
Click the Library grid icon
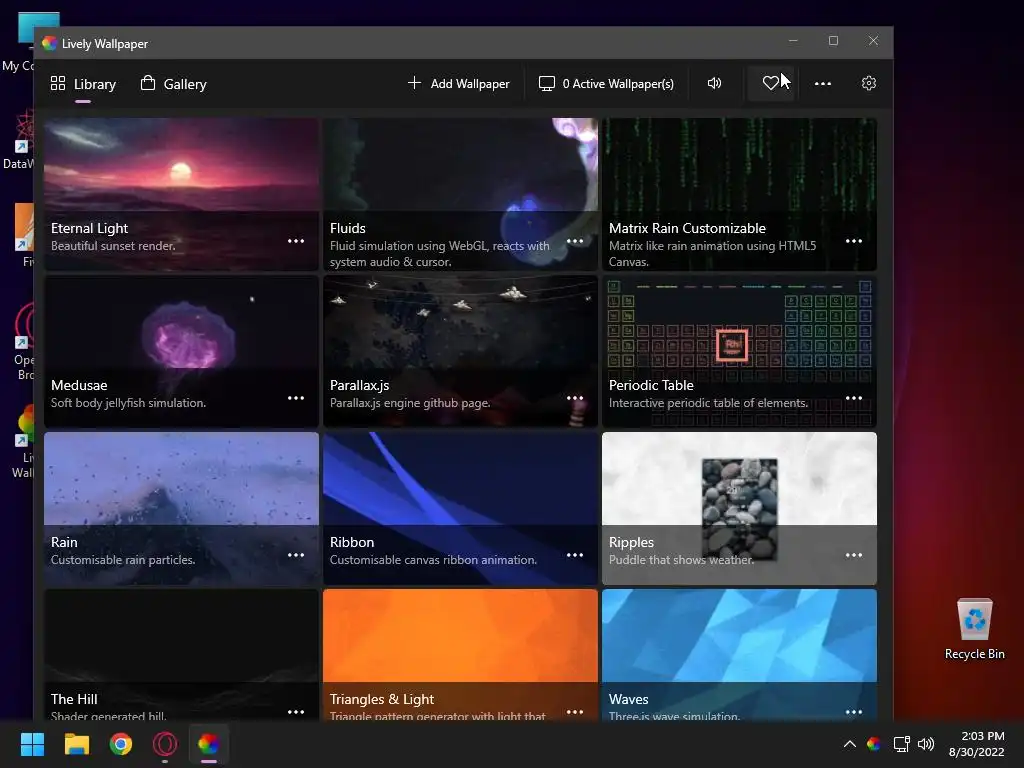coord(58,83)
